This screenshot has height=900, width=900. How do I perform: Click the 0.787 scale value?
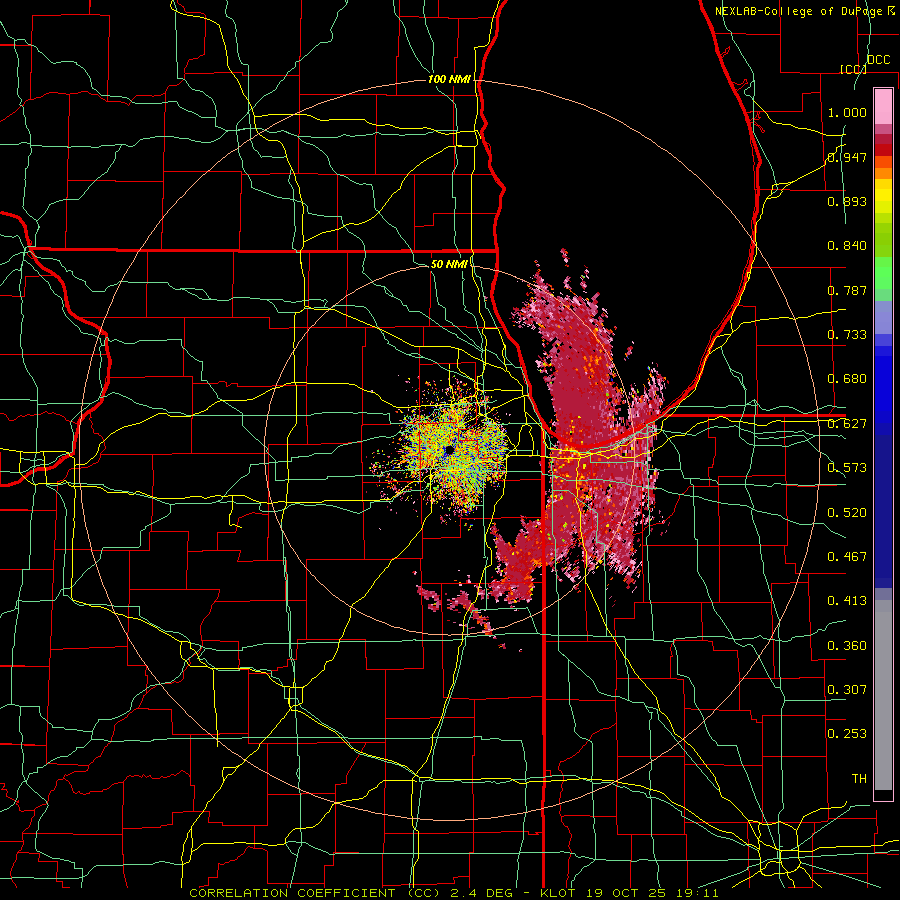tap(847, 290)
